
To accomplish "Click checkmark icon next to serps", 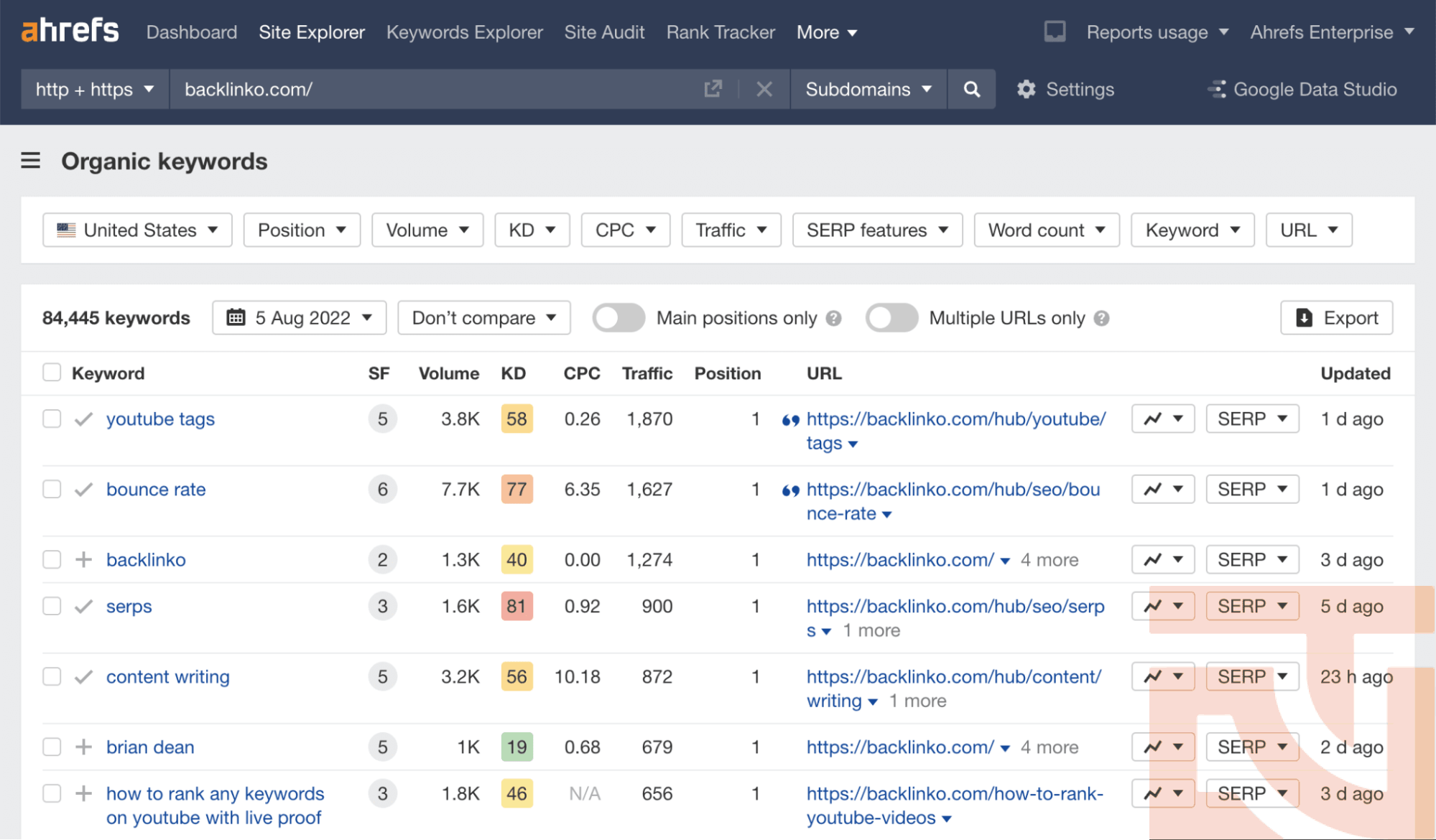I will pyautogui.click(x=84, y=606).
